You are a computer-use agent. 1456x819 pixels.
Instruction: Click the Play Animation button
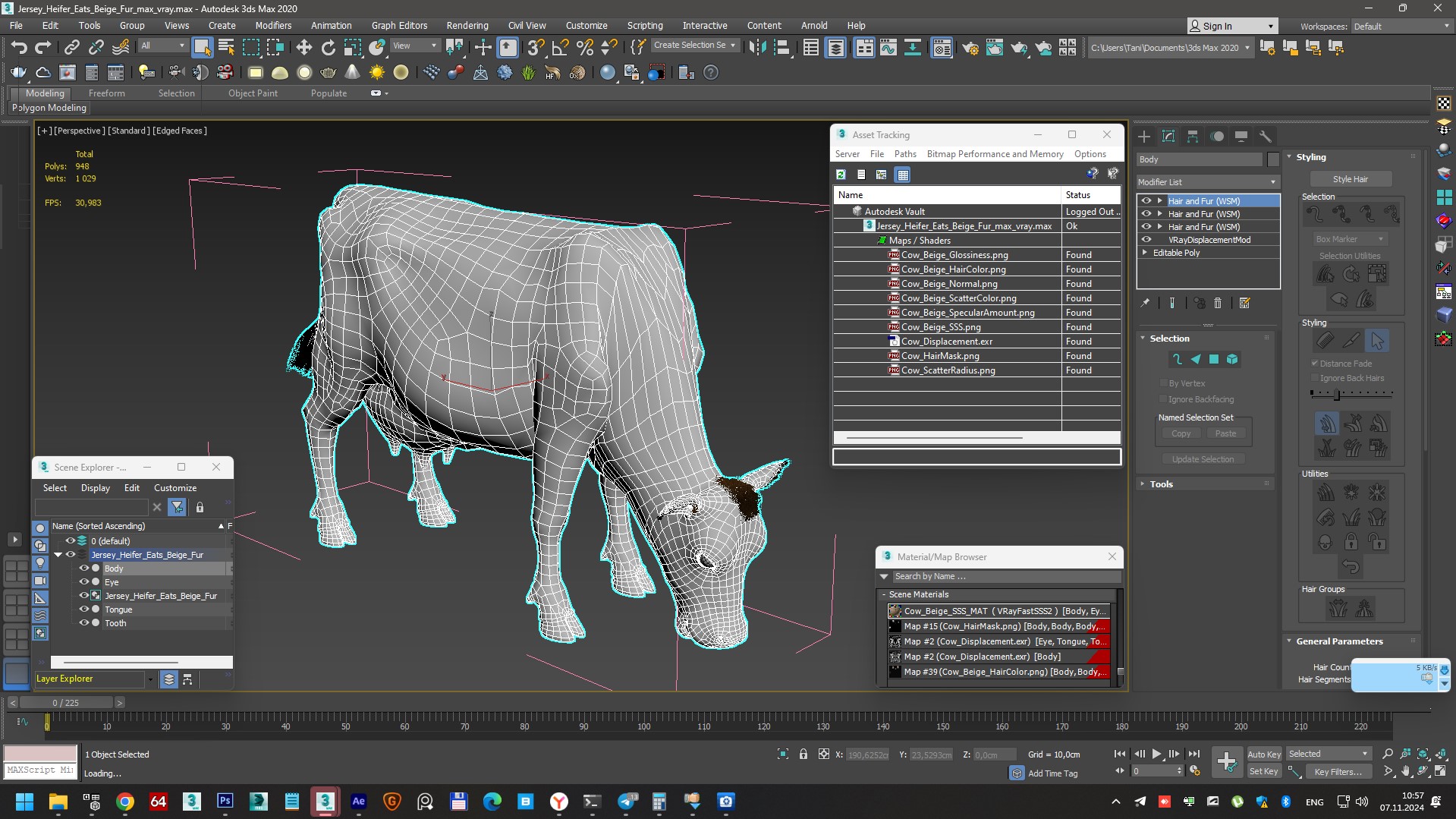tap(1157, 754)
